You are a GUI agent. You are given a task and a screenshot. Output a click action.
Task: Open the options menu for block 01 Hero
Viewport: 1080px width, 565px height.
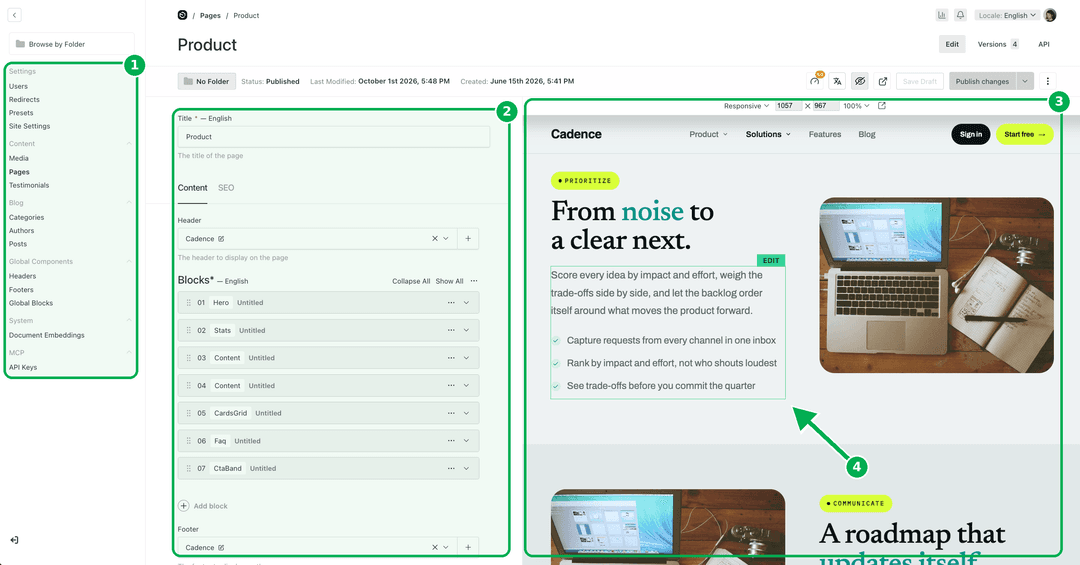point(451,302)
